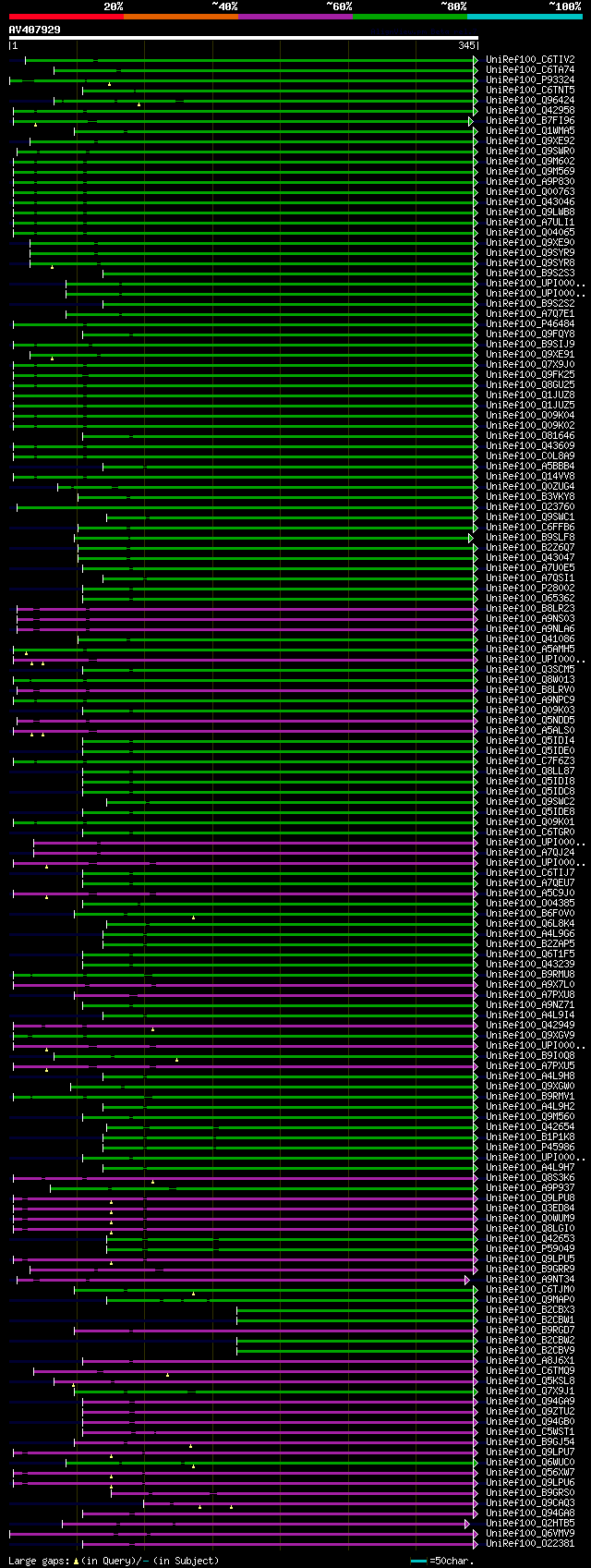Image resolution: width=591 pixels, height=1568 pixels.
Task: Click label UniRef100_A8J6X1
Action: [530, 1360]
